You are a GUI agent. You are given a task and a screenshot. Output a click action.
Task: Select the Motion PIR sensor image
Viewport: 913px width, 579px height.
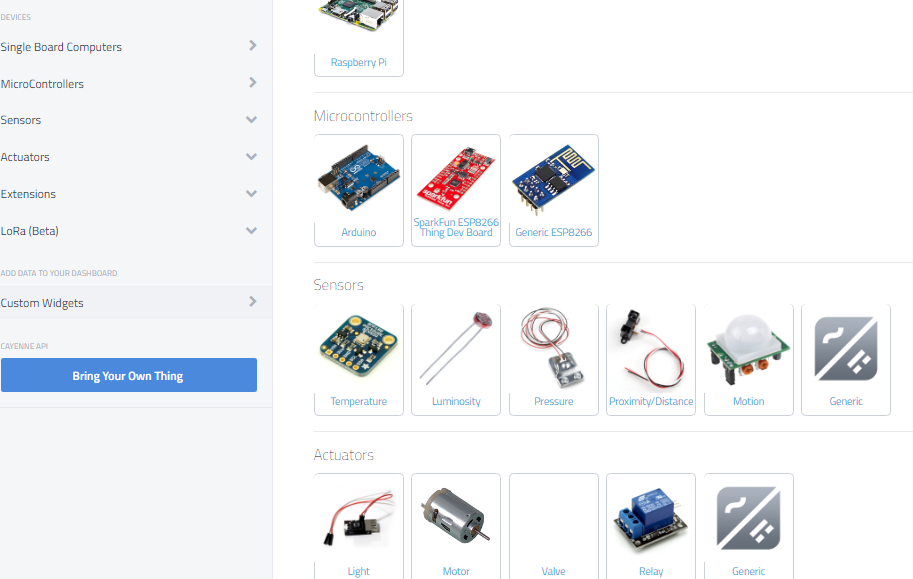(x=749, y=349)
